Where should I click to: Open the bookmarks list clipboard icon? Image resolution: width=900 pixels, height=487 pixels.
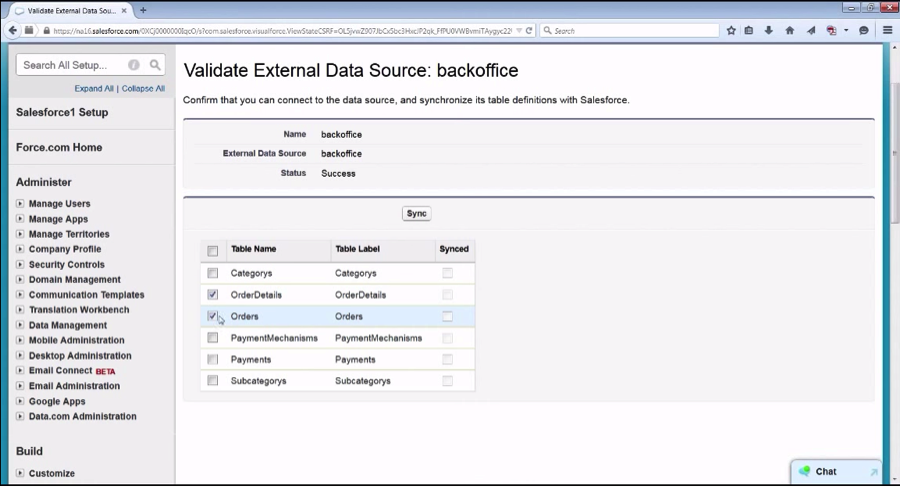click(748, 30)
